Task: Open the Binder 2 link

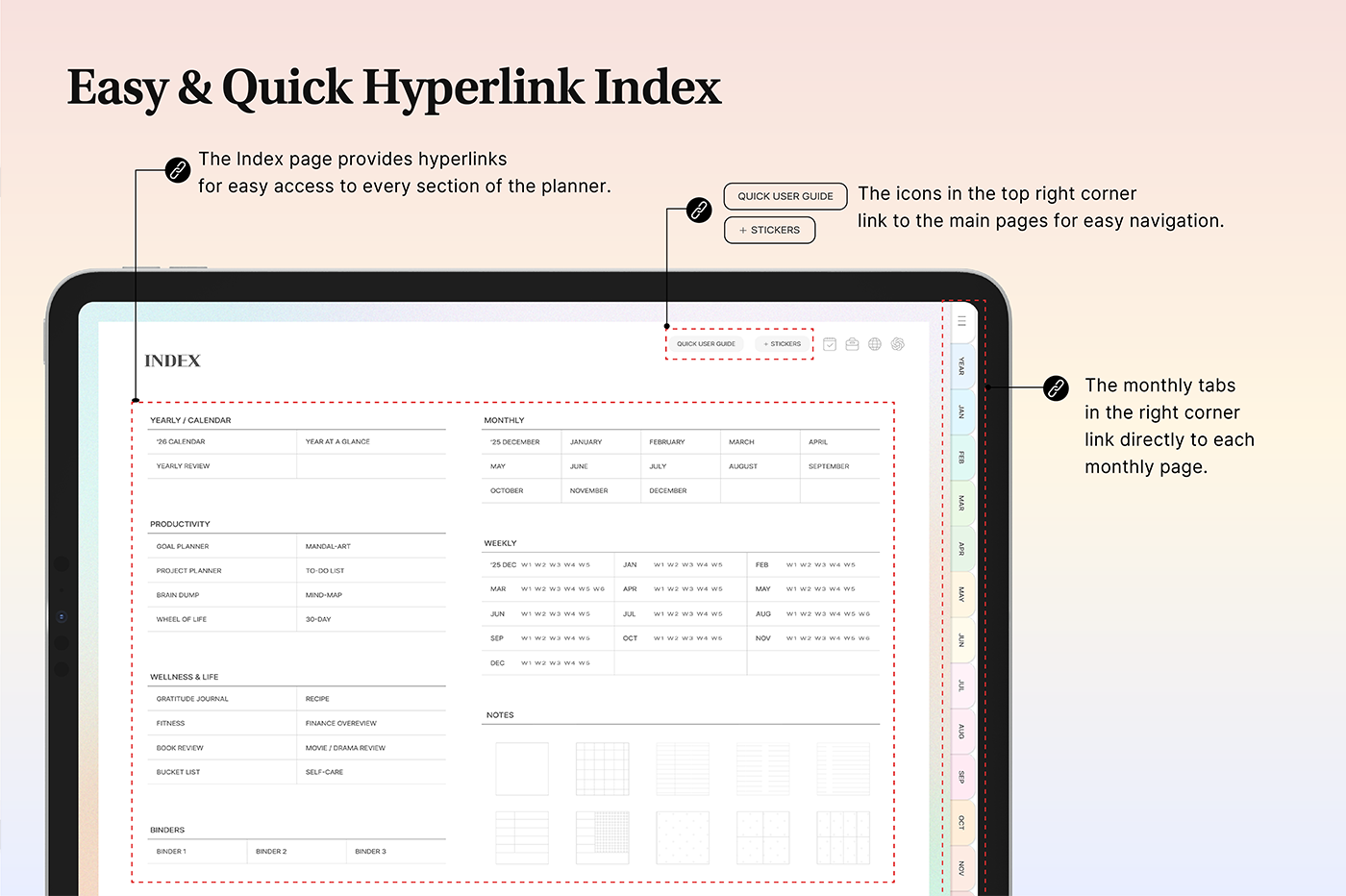Action: pos(271,852)
